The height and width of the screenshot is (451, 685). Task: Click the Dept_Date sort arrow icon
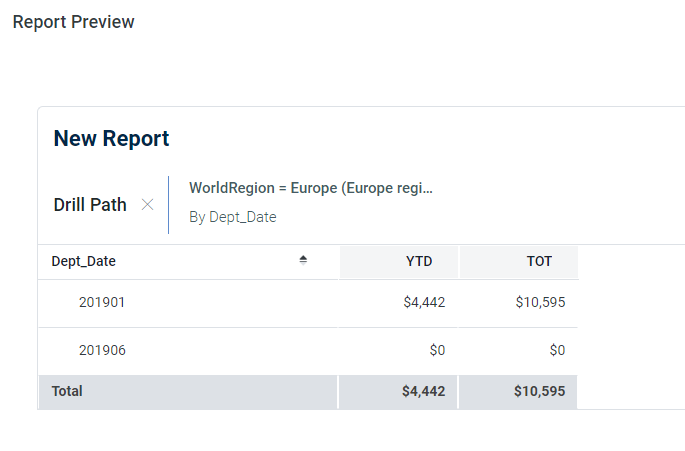point(303,261)
